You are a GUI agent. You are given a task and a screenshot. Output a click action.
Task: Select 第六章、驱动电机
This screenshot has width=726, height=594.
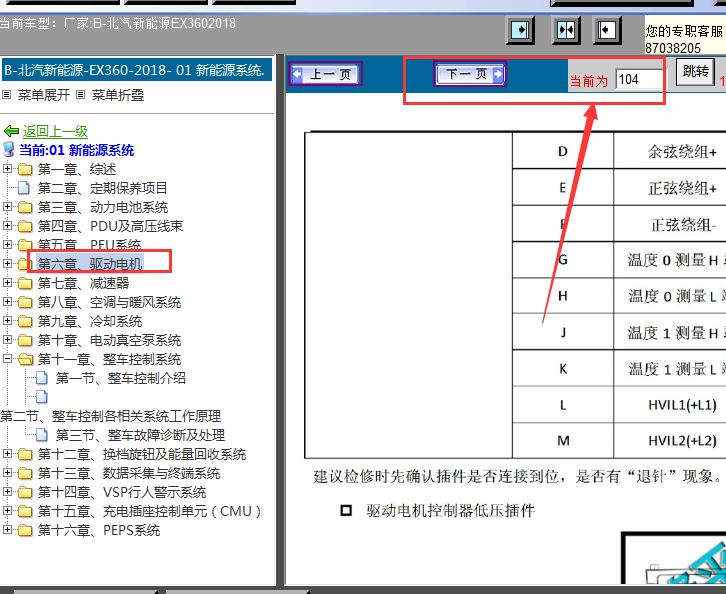pos(90,264)
